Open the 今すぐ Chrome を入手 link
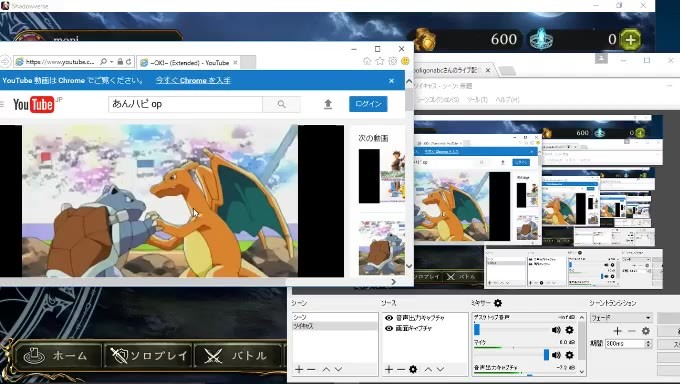Image resolution: width=680 pixels, height=384 pixels. [x=193, y=80]
